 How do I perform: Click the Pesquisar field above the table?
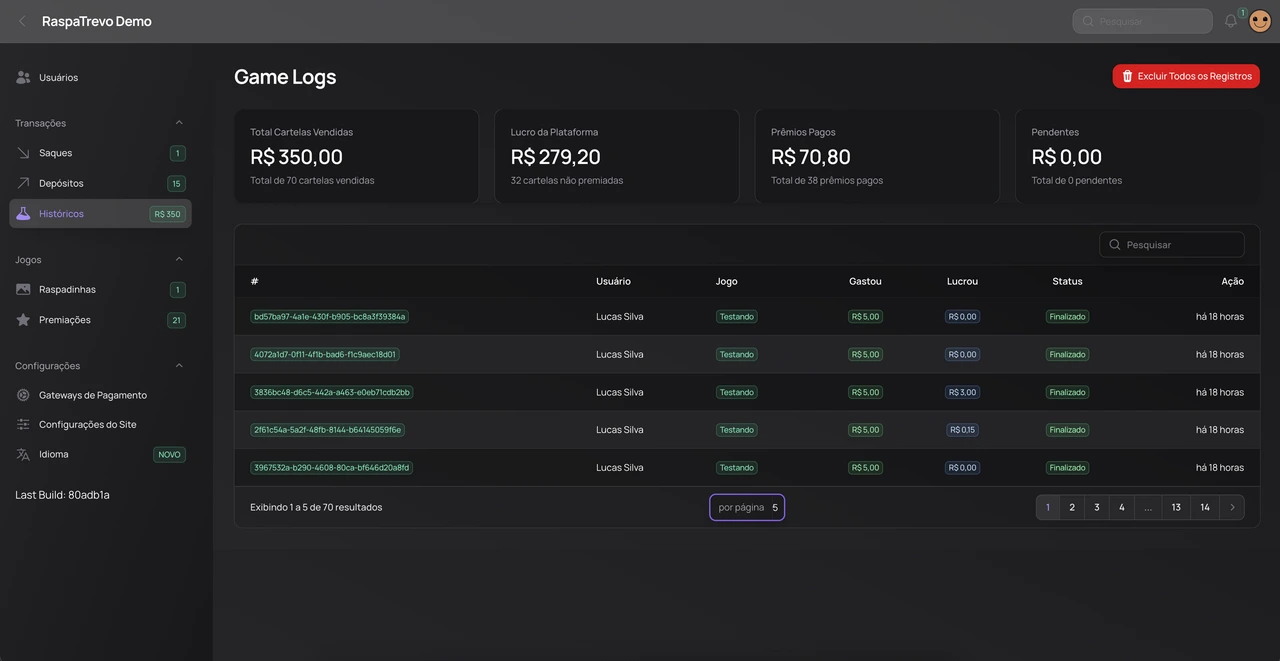1172,243
